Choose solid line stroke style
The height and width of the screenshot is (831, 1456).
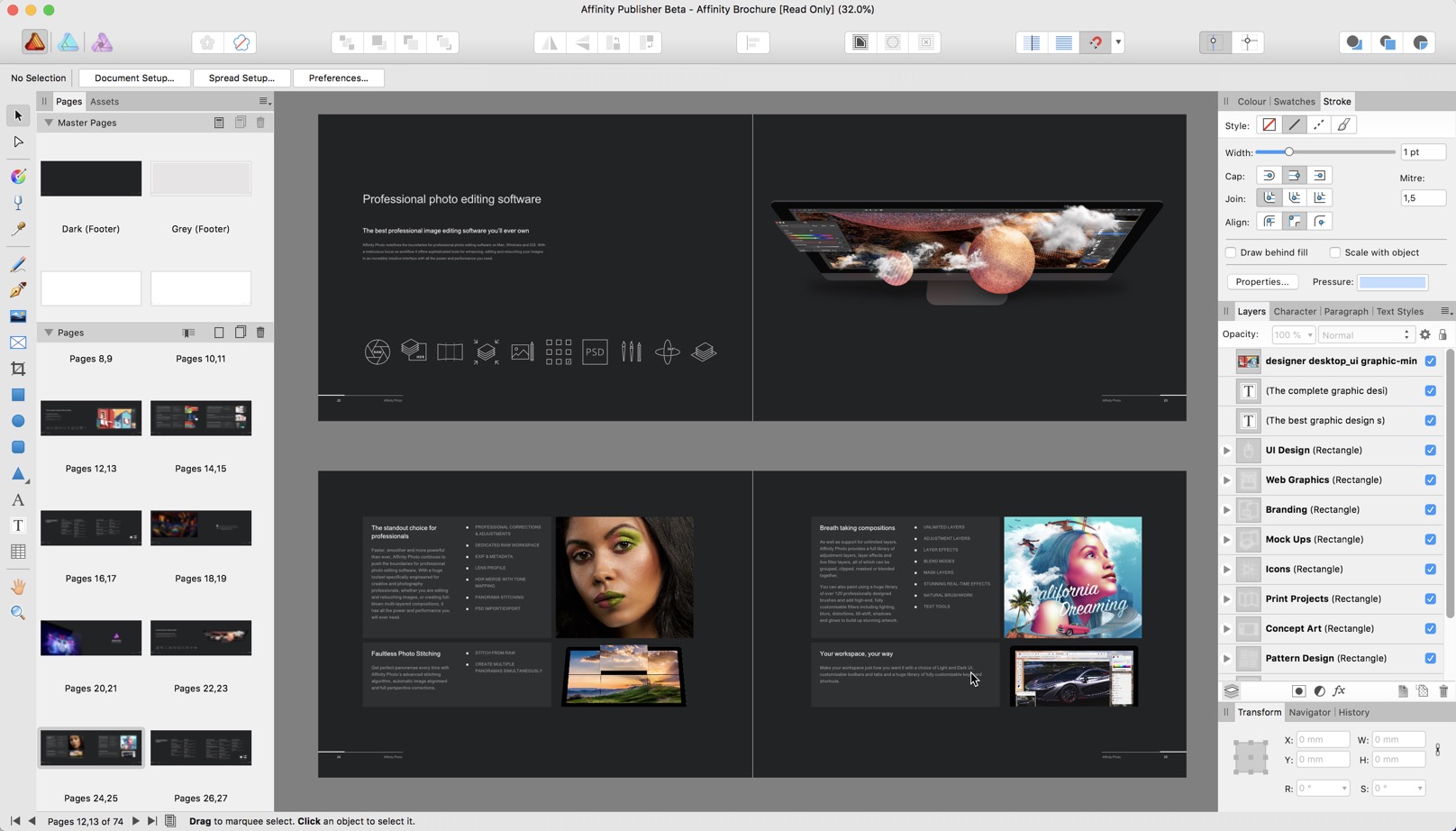pyautogui.click(x=1294, y=125)
